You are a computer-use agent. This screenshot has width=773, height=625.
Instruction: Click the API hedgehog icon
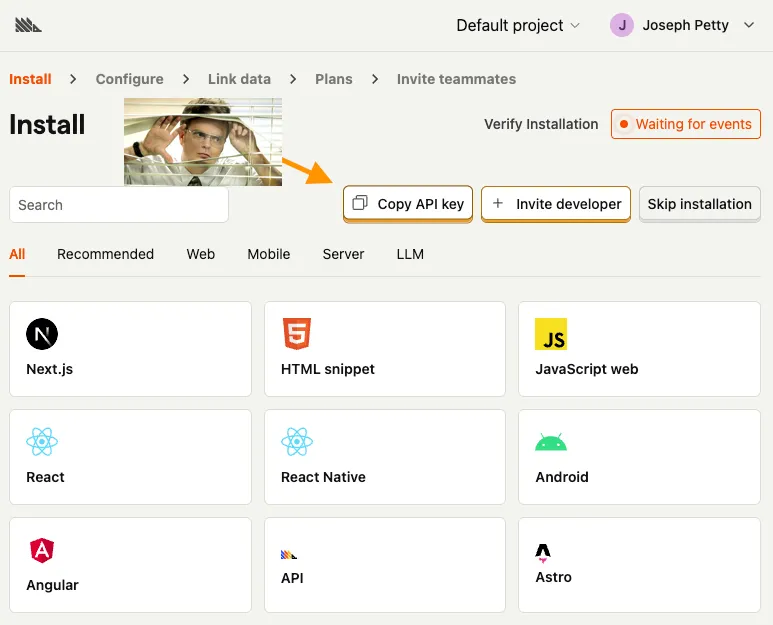click(289, 553)
